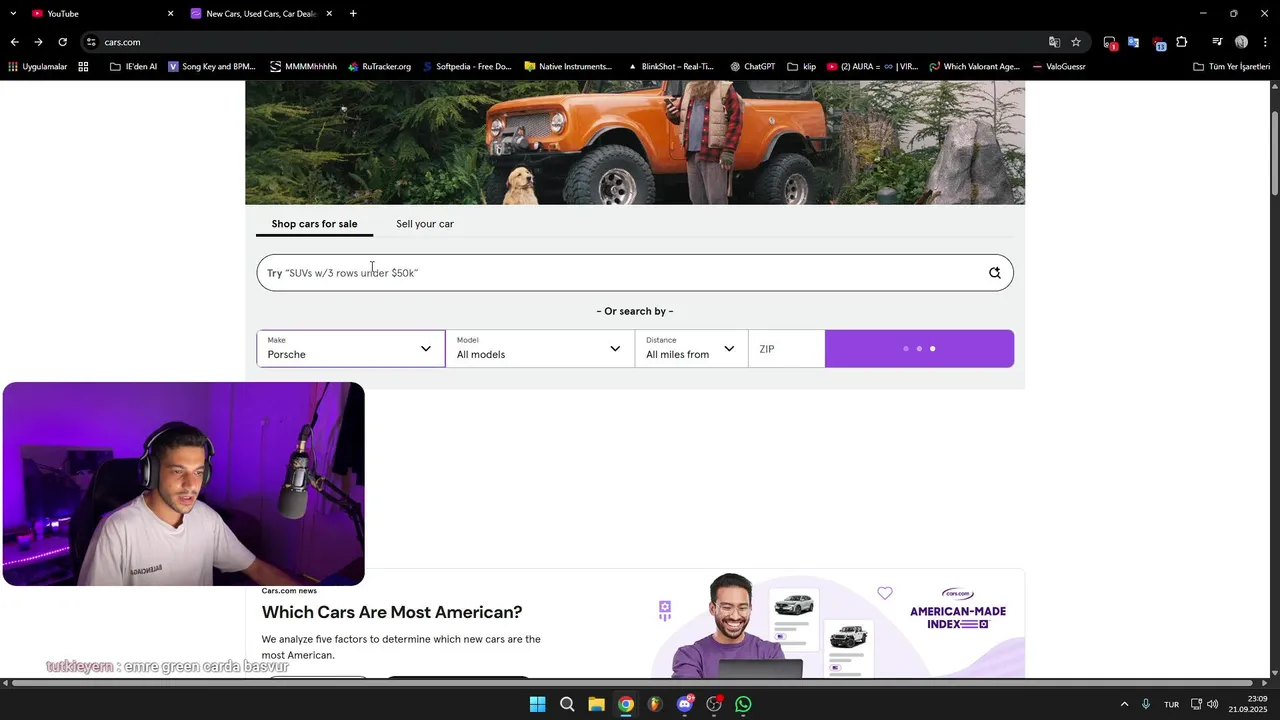Open Which Valorant Agent bookmark
The image size is (1280, 720).
975,67
